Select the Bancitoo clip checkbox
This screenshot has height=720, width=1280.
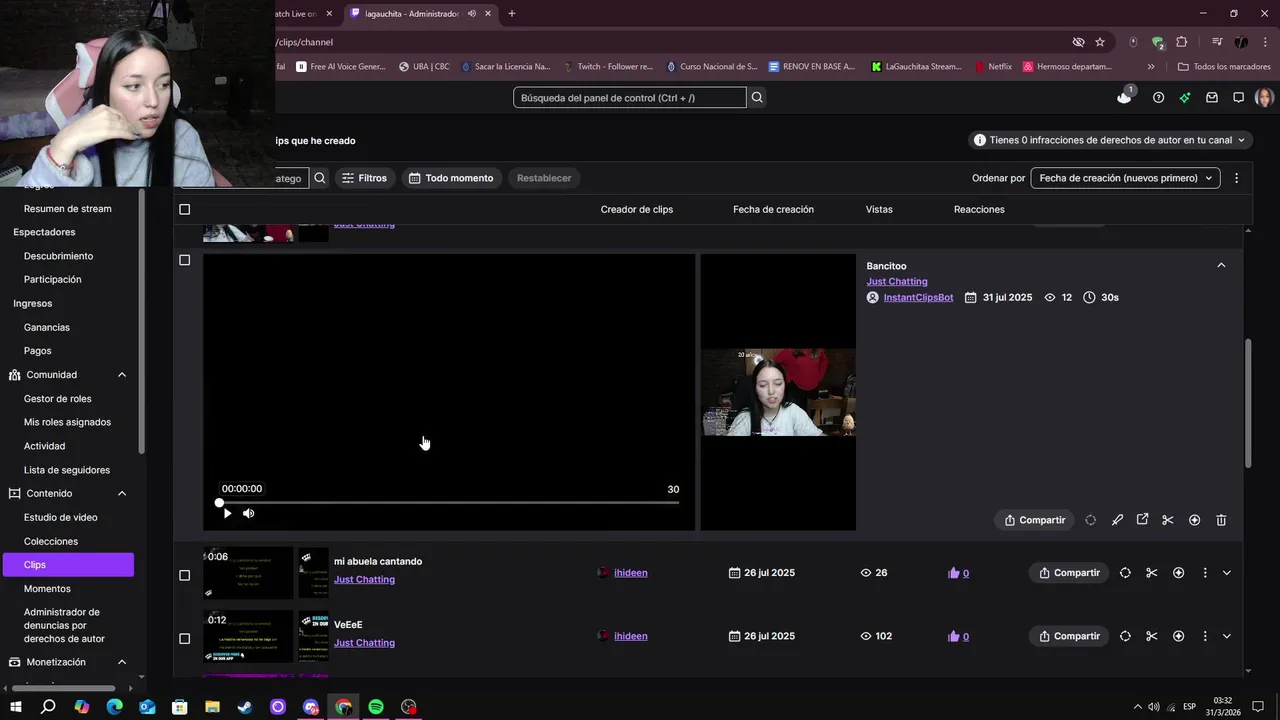(x=184, y=260)
